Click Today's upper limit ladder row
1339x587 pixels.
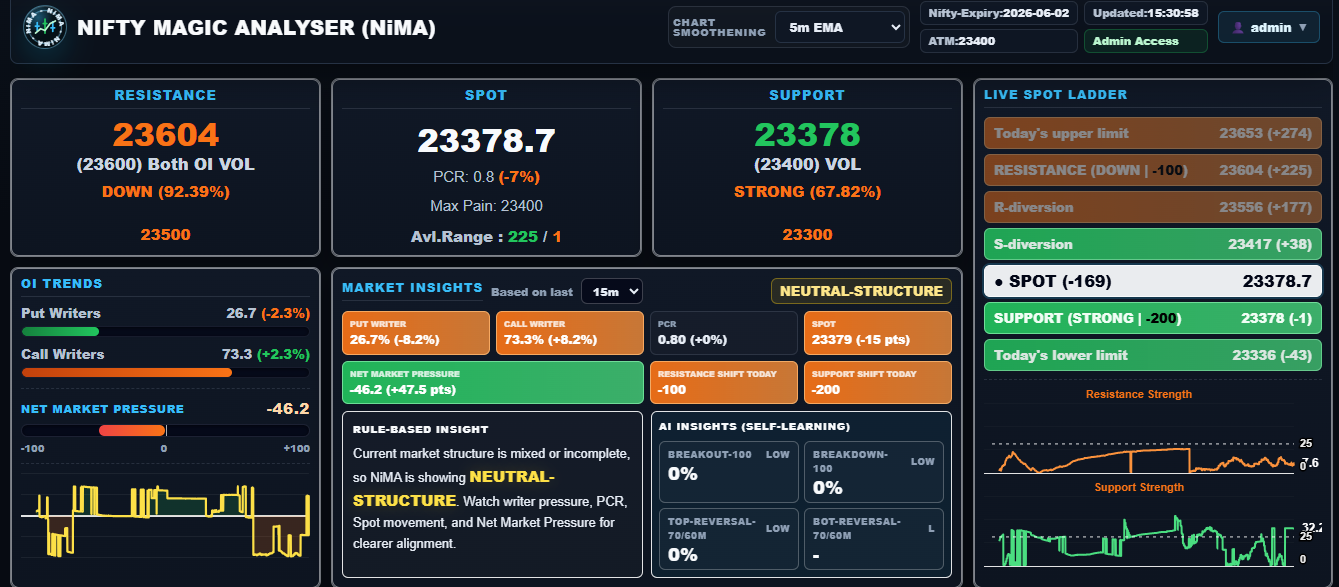(1153, 133)
